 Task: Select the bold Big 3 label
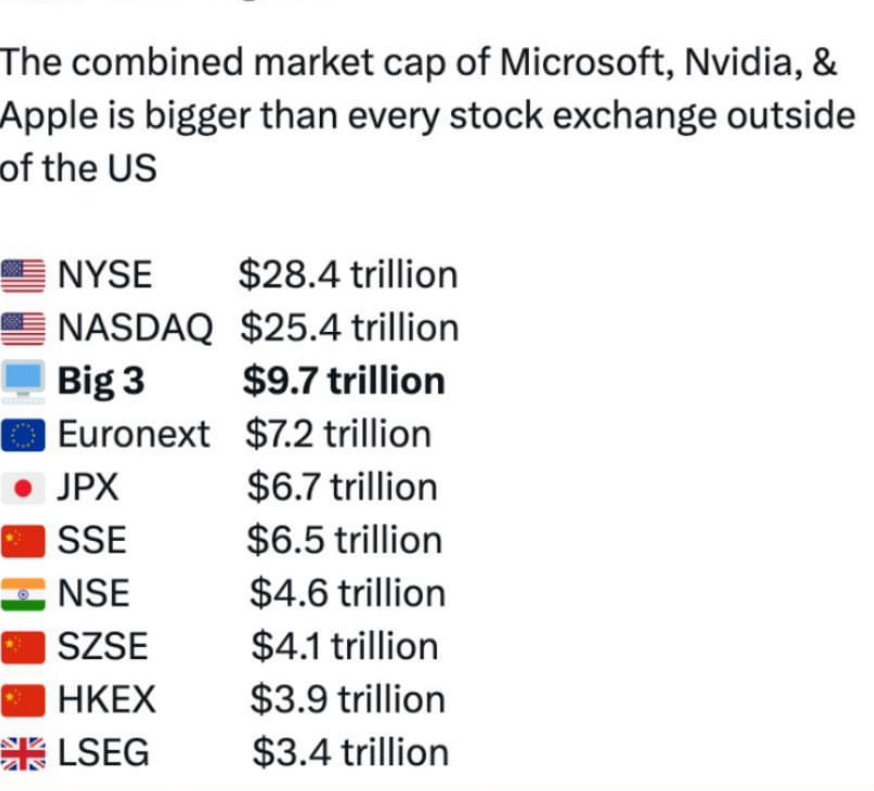[101, 381]
